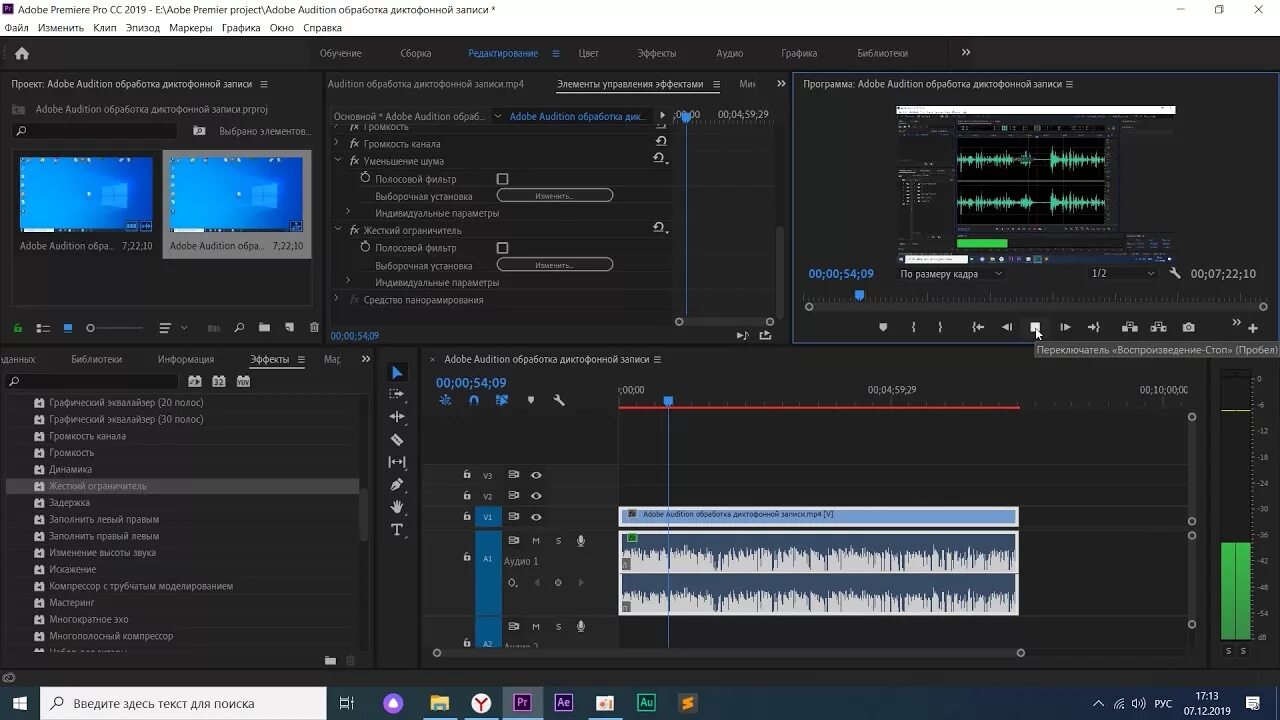Screen dimensions: 1280x720
Task: Toggle V3 track output eye
Action: click(x=536, y=475)
